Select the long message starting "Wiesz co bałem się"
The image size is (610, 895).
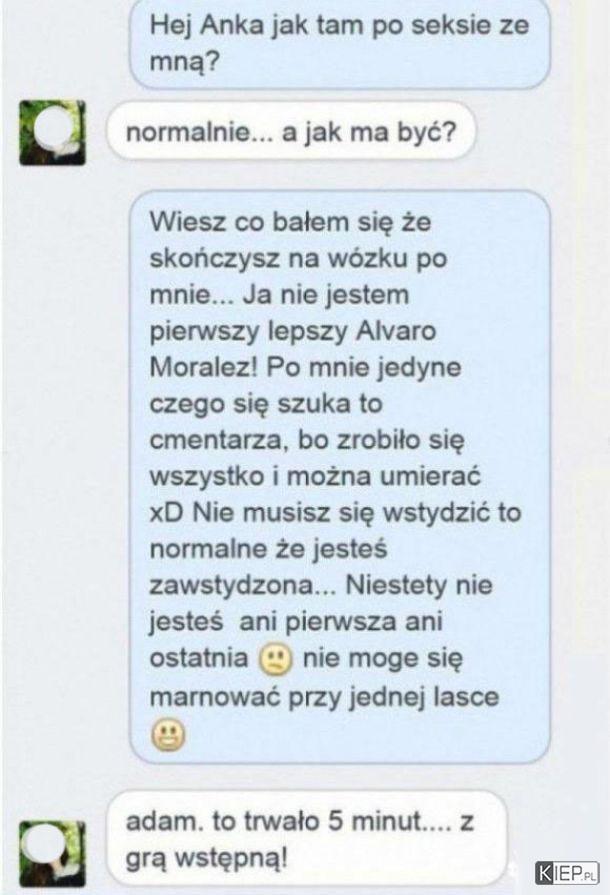[340, 477]
